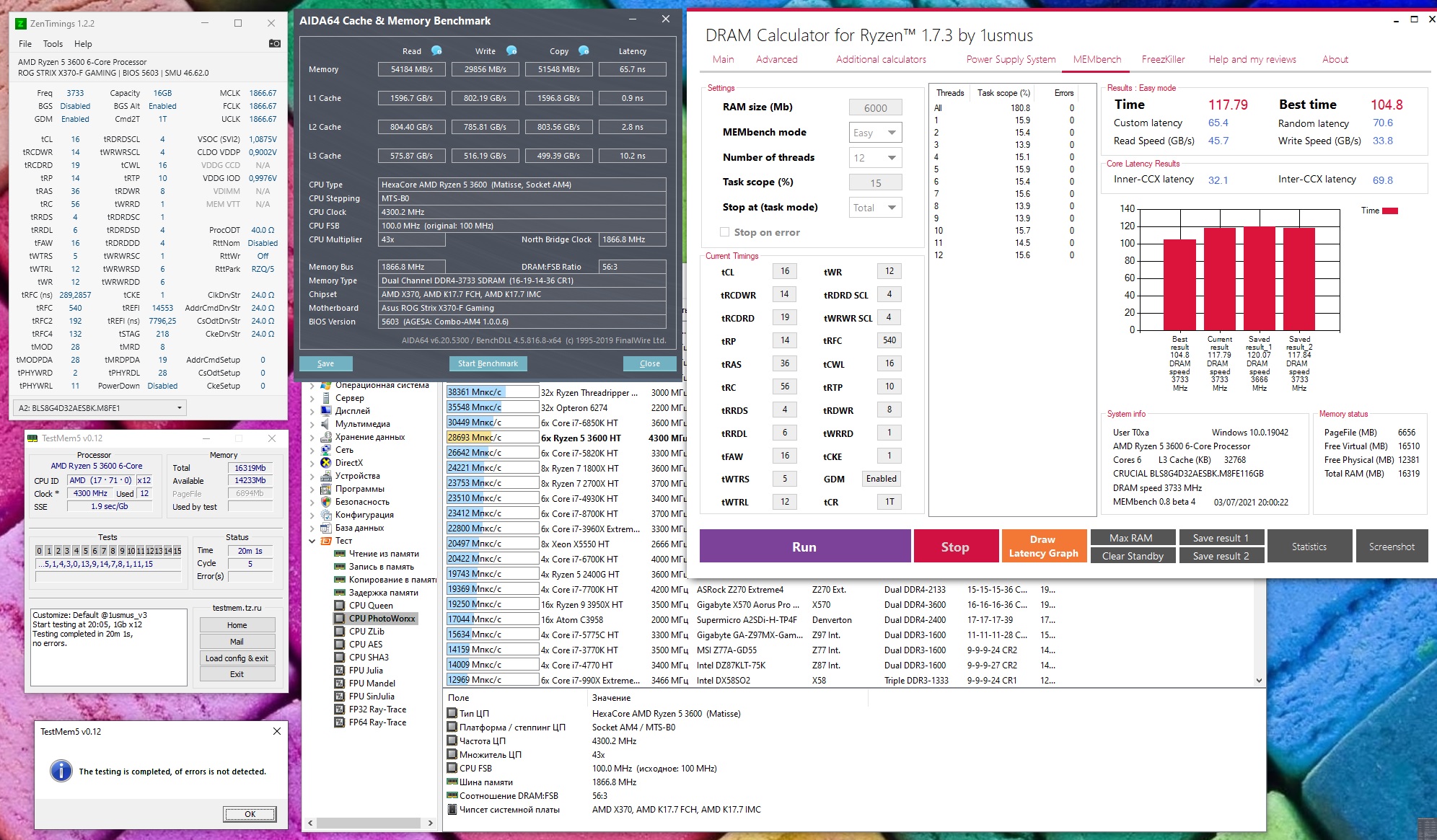The image size is (1437, 840).
Task: Click the info bubble next to Read
Action: click(x=436, y=50)
